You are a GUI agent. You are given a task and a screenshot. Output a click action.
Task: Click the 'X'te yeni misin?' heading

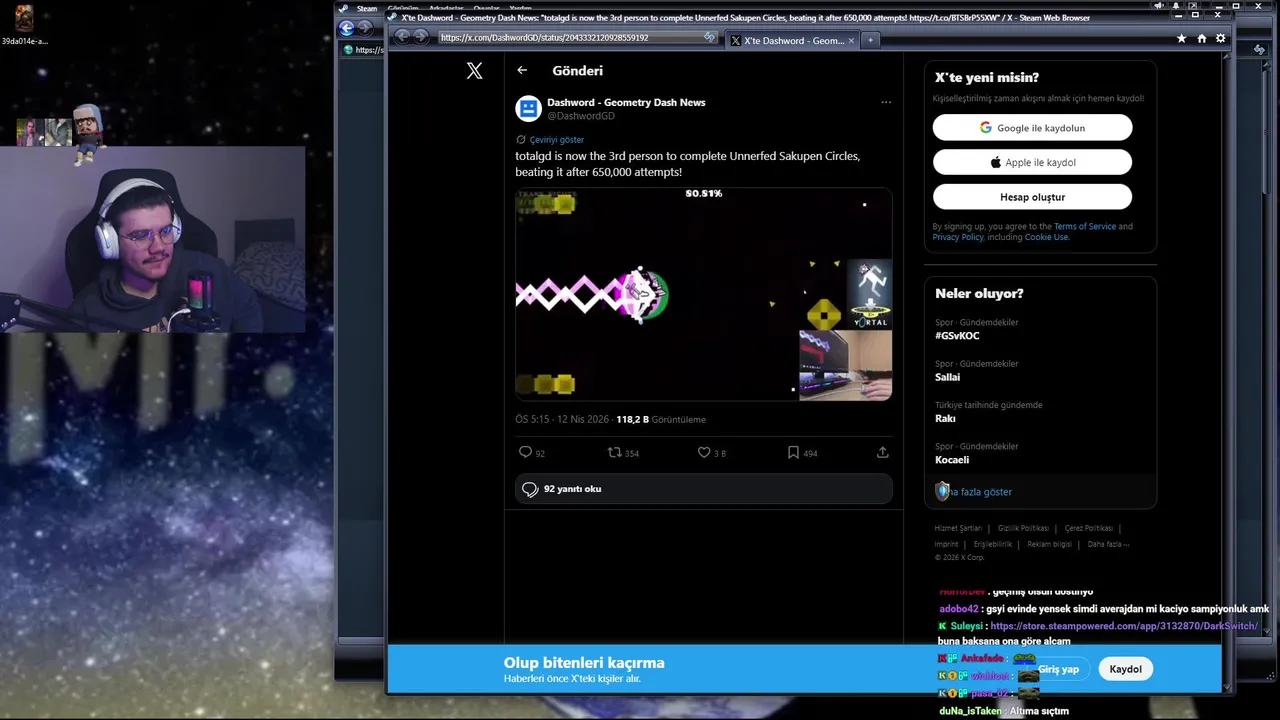tap(987, 78)
